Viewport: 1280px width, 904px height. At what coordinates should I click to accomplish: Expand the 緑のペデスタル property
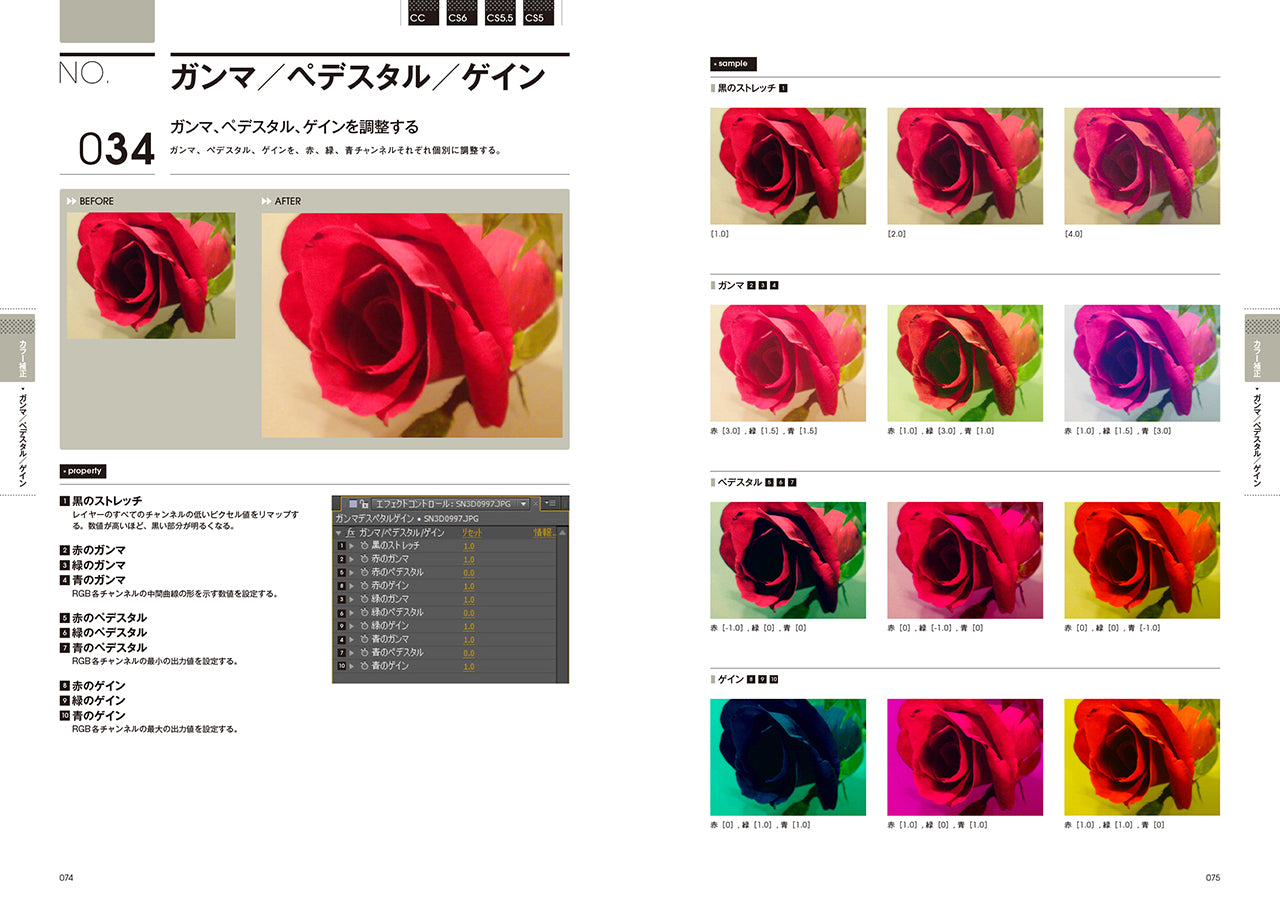pyautogui.click(x=351, y=613)
